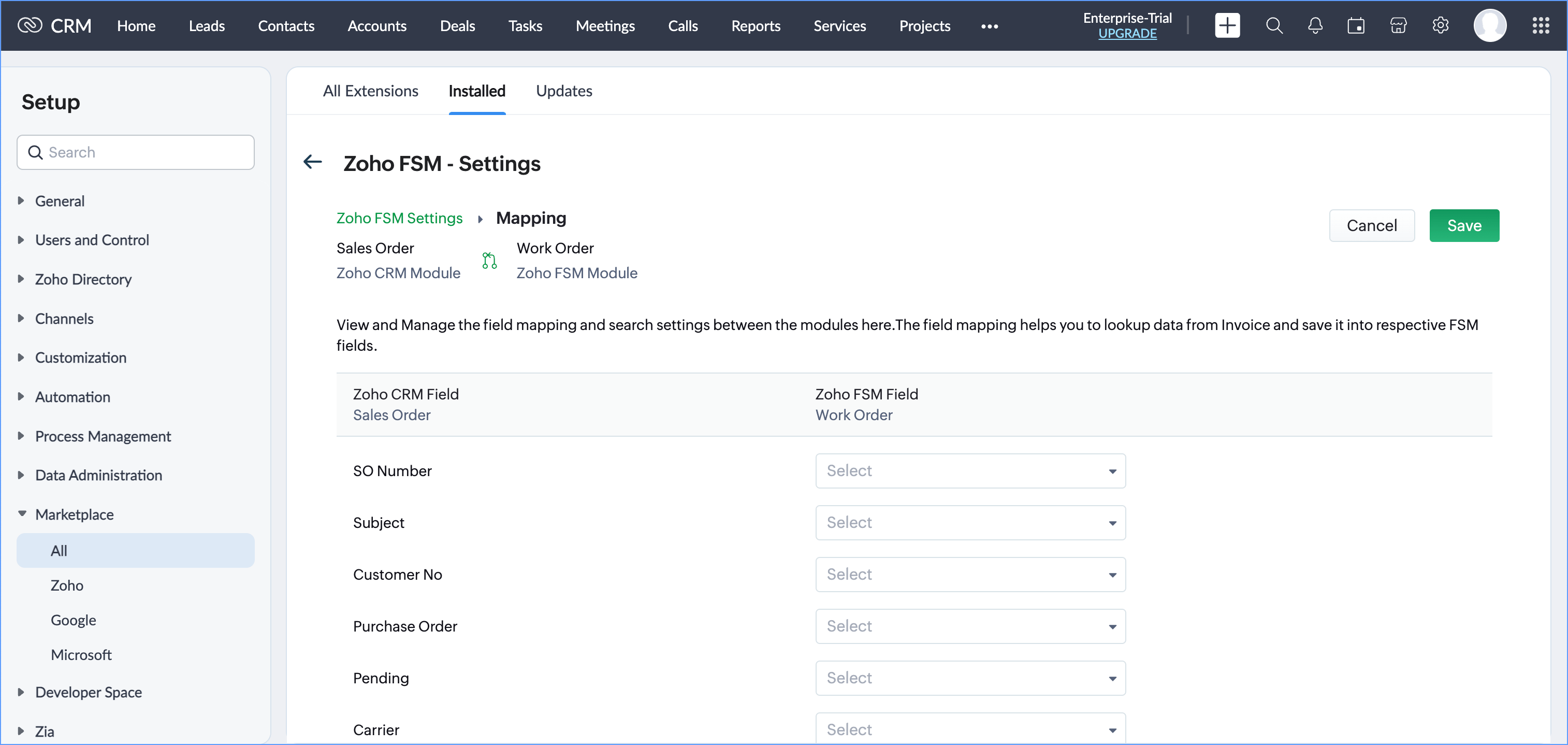Open the Deals module menu item
The height and width of the screenshot is (745, 1568).
457,25
